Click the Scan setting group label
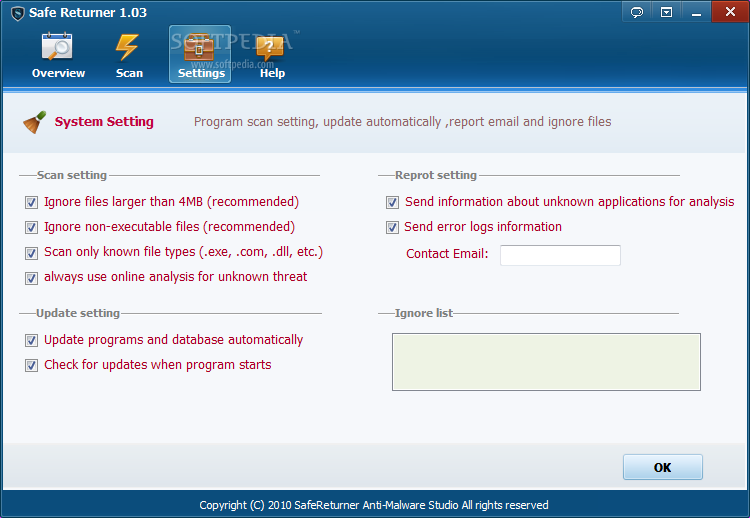This screenshot has width=750, height=518. [x=72, y=175]
